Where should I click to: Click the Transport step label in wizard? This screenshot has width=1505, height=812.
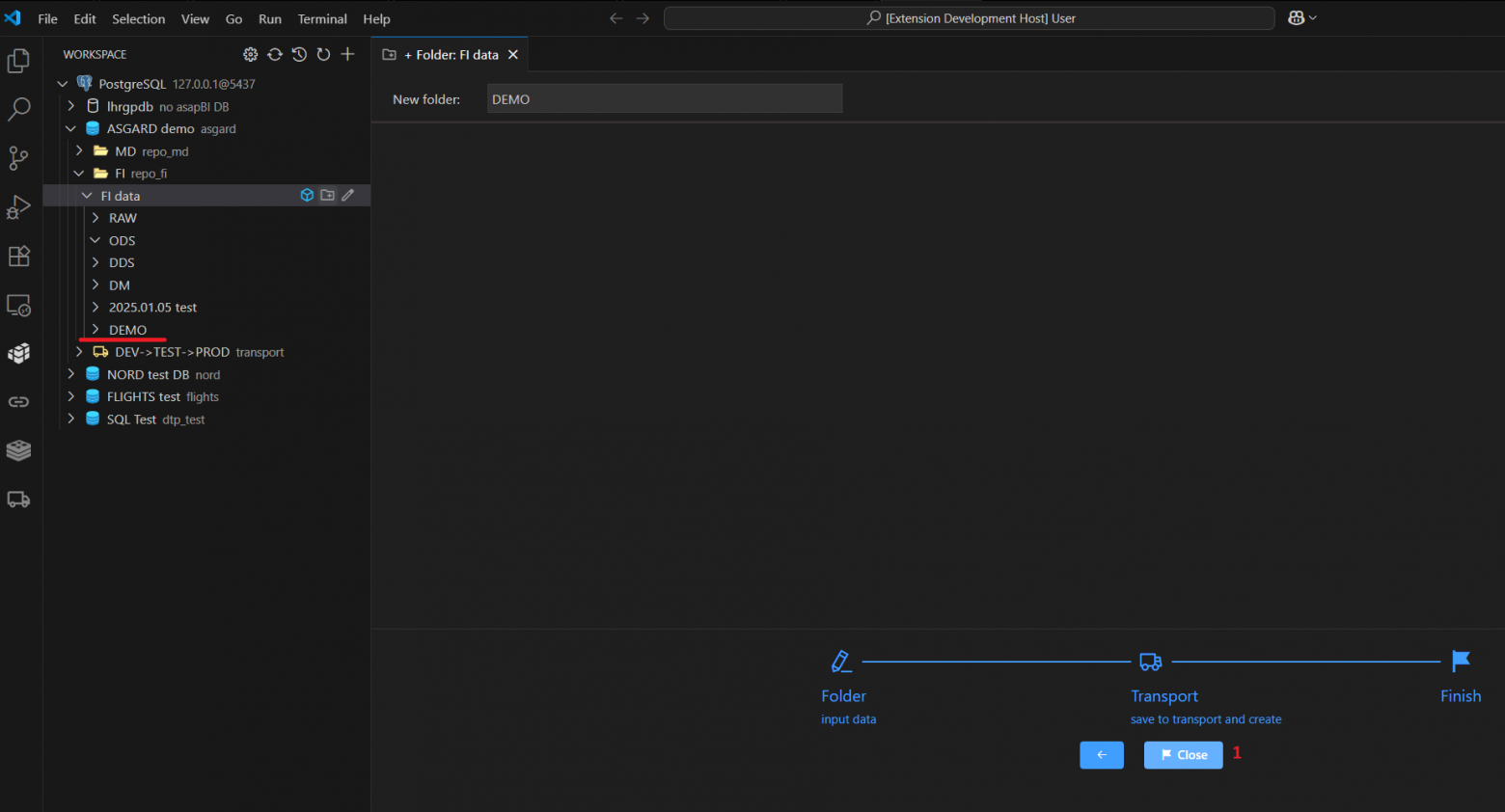pos(1164,696)
